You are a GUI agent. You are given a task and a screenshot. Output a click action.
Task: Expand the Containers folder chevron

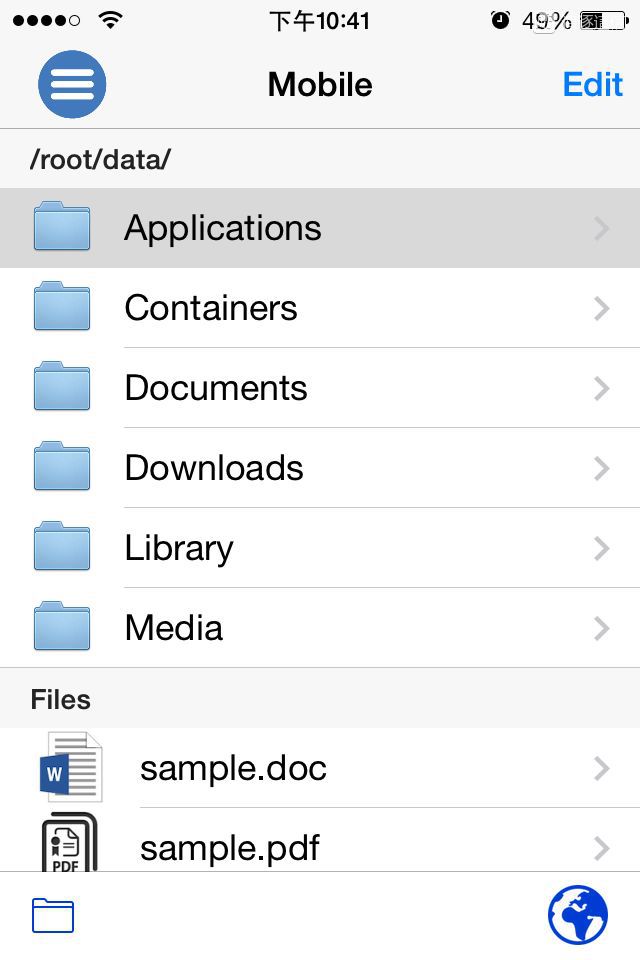[x=601, y=308]
